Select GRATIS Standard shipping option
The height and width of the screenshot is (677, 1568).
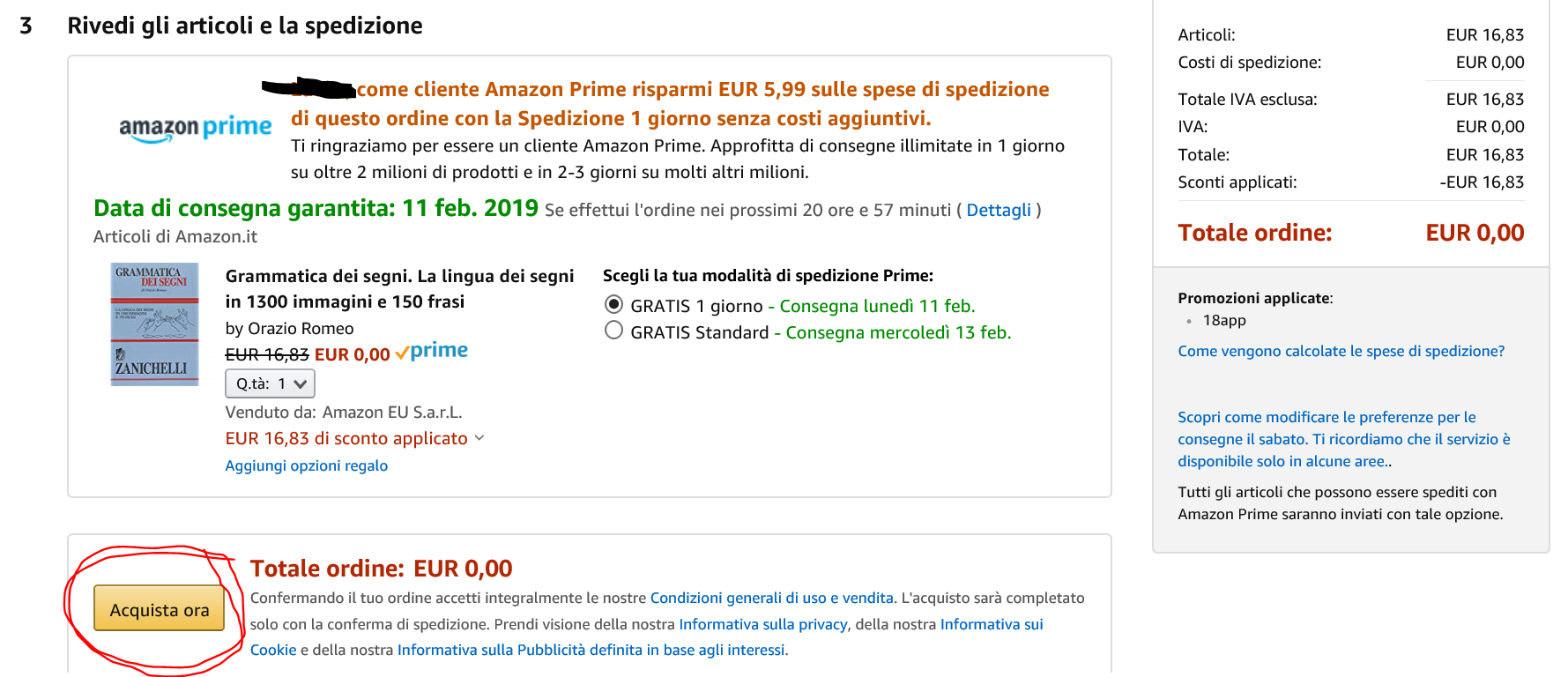pos(614,331)
